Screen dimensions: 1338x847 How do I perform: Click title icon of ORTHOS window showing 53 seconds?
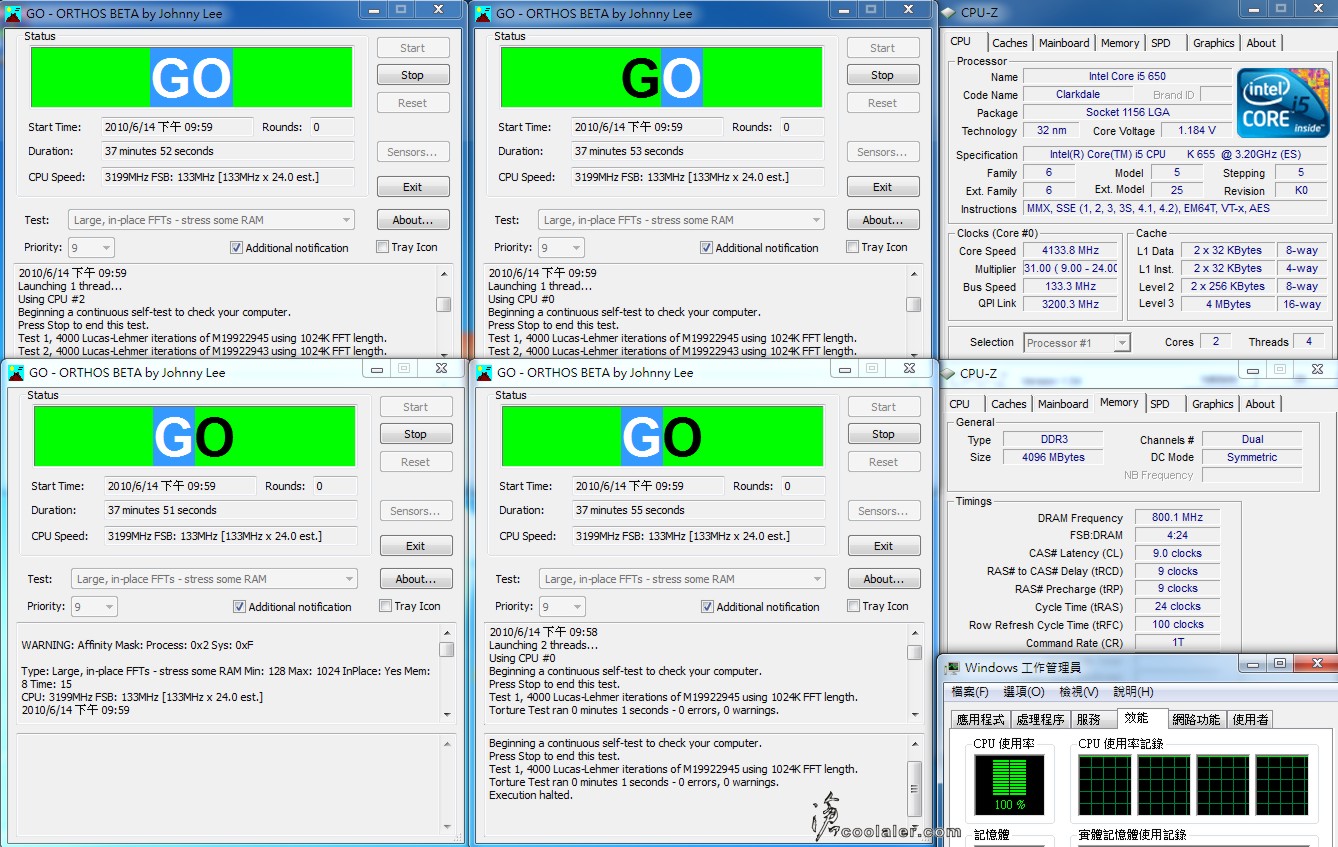483,13
